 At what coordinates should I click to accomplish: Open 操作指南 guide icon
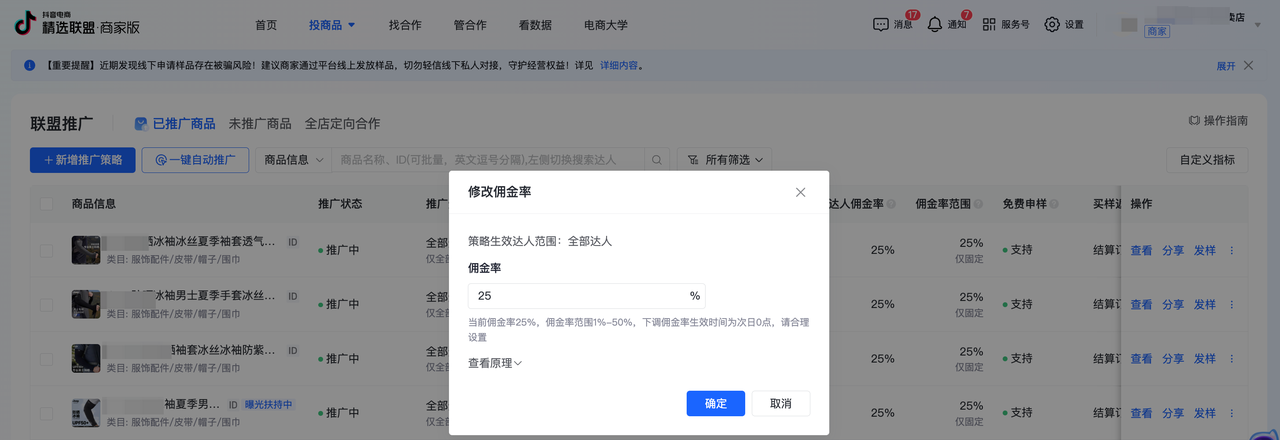[x=1194, y=121]
